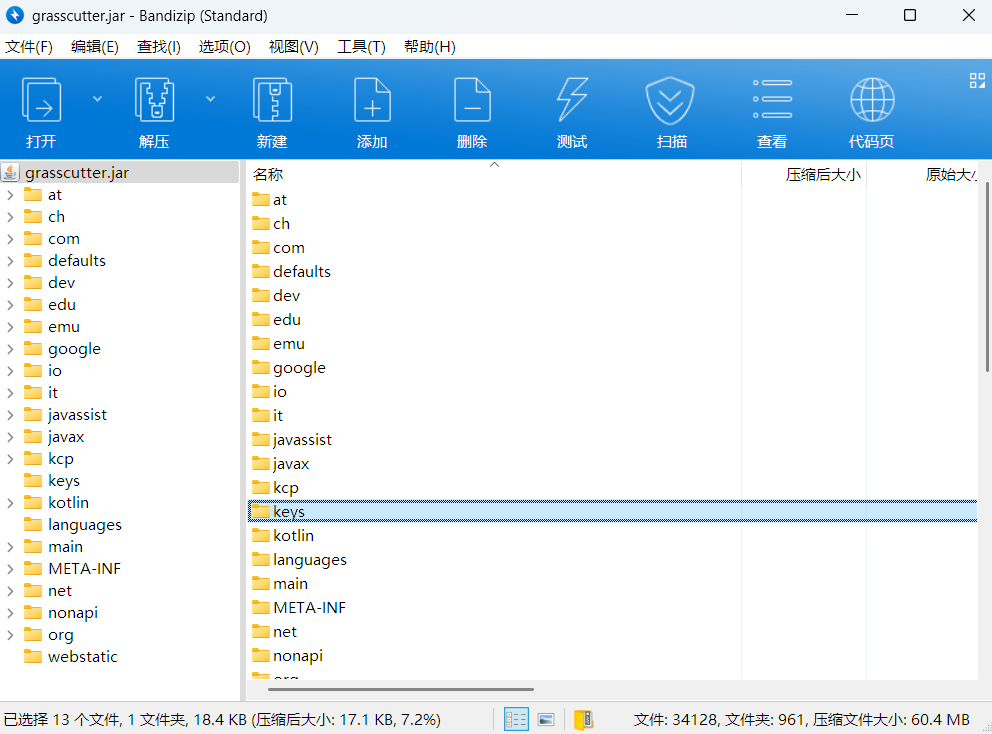Select 'ch' folder in tree

pyautogui.click(x=44, y=217)
